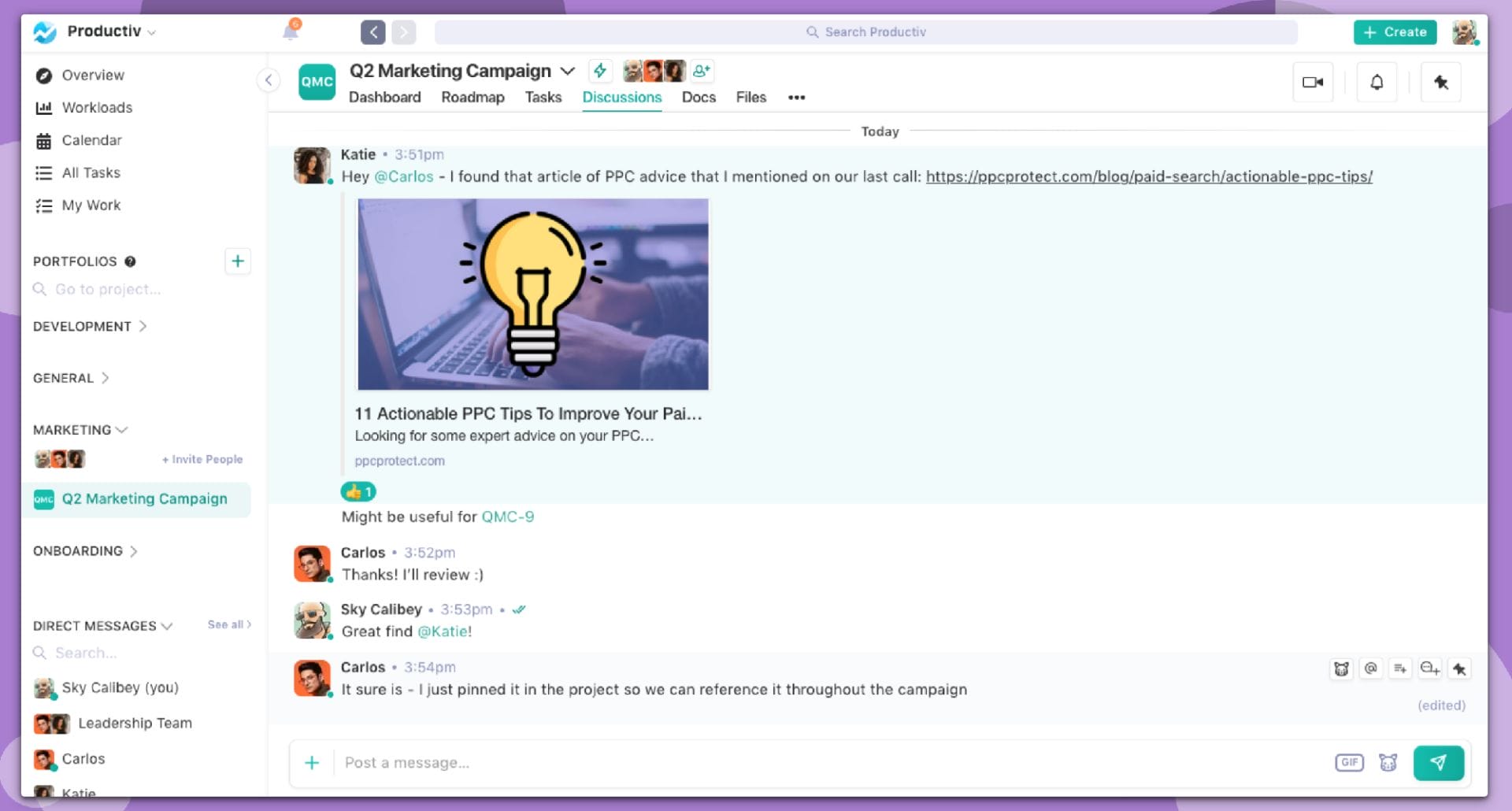Open pinned items with pin icon
The width and height of the screenshot is (1512, 811).
(x=1440, y=82)
